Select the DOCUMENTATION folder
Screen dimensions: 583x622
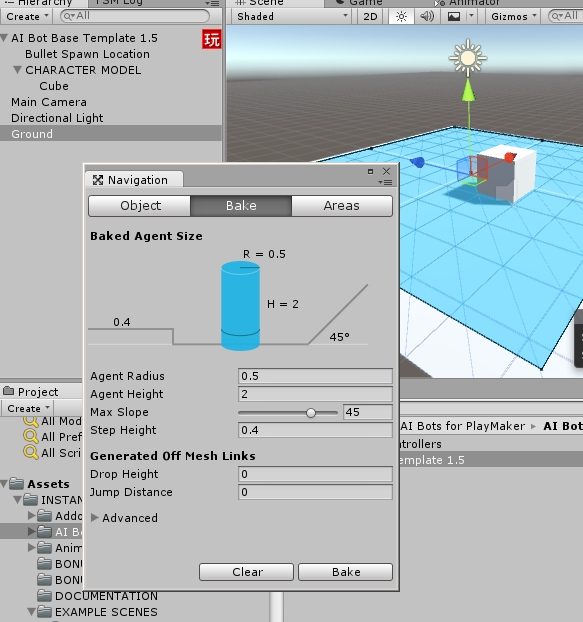tap(98, 596)
